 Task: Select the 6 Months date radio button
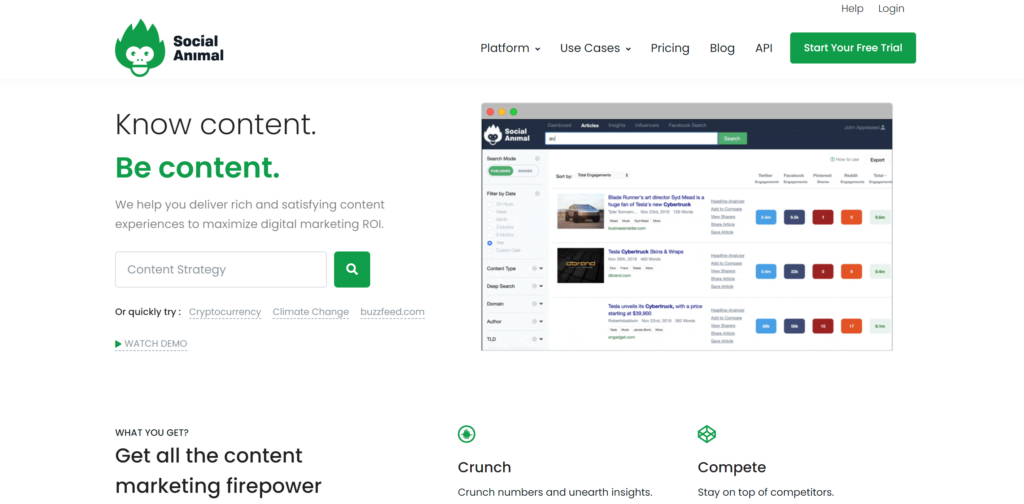[x=490, y=234]
